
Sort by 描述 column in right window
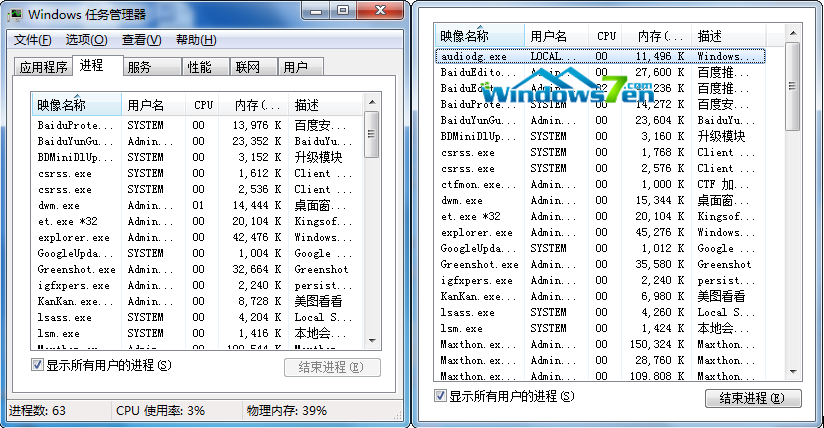point(729,36)
